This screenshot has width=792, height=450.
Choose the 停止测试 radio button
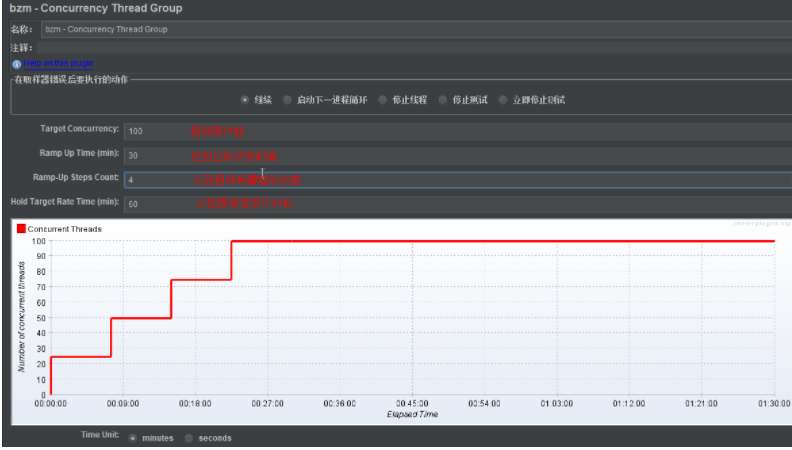[443, 100]
